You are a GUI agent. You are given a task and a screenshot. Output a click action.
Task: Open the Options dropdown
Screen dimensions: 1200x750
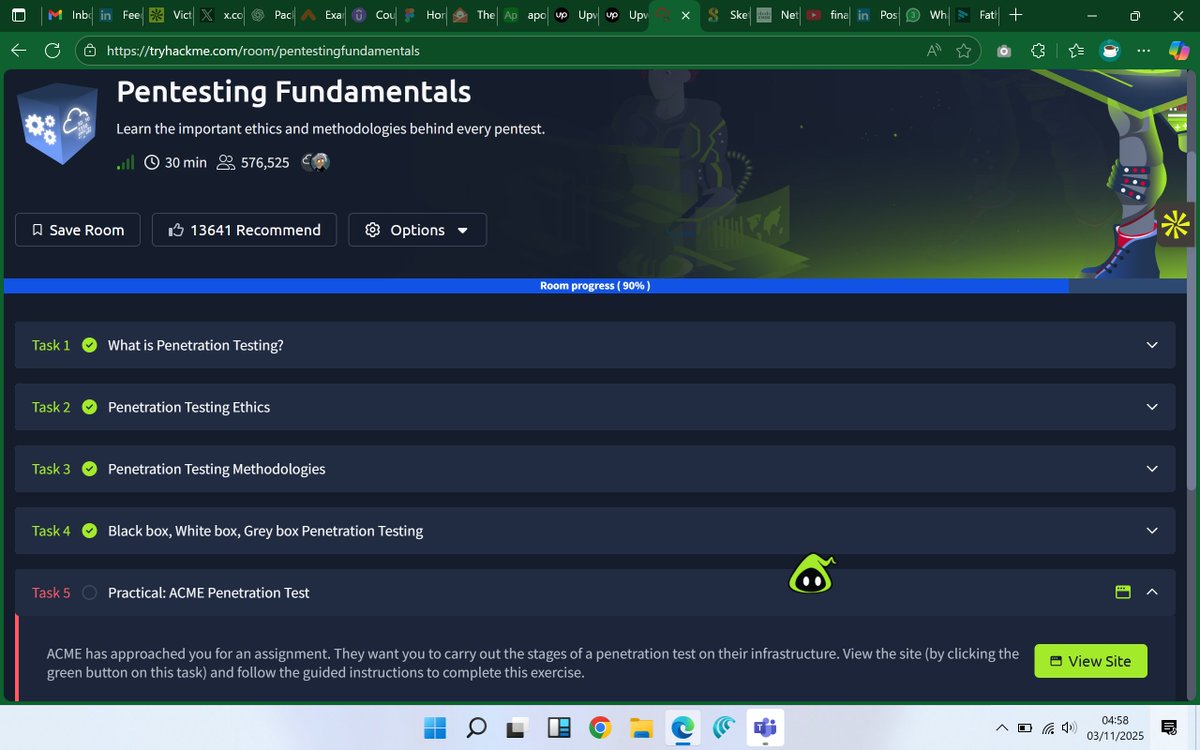(x=417, y=230)
